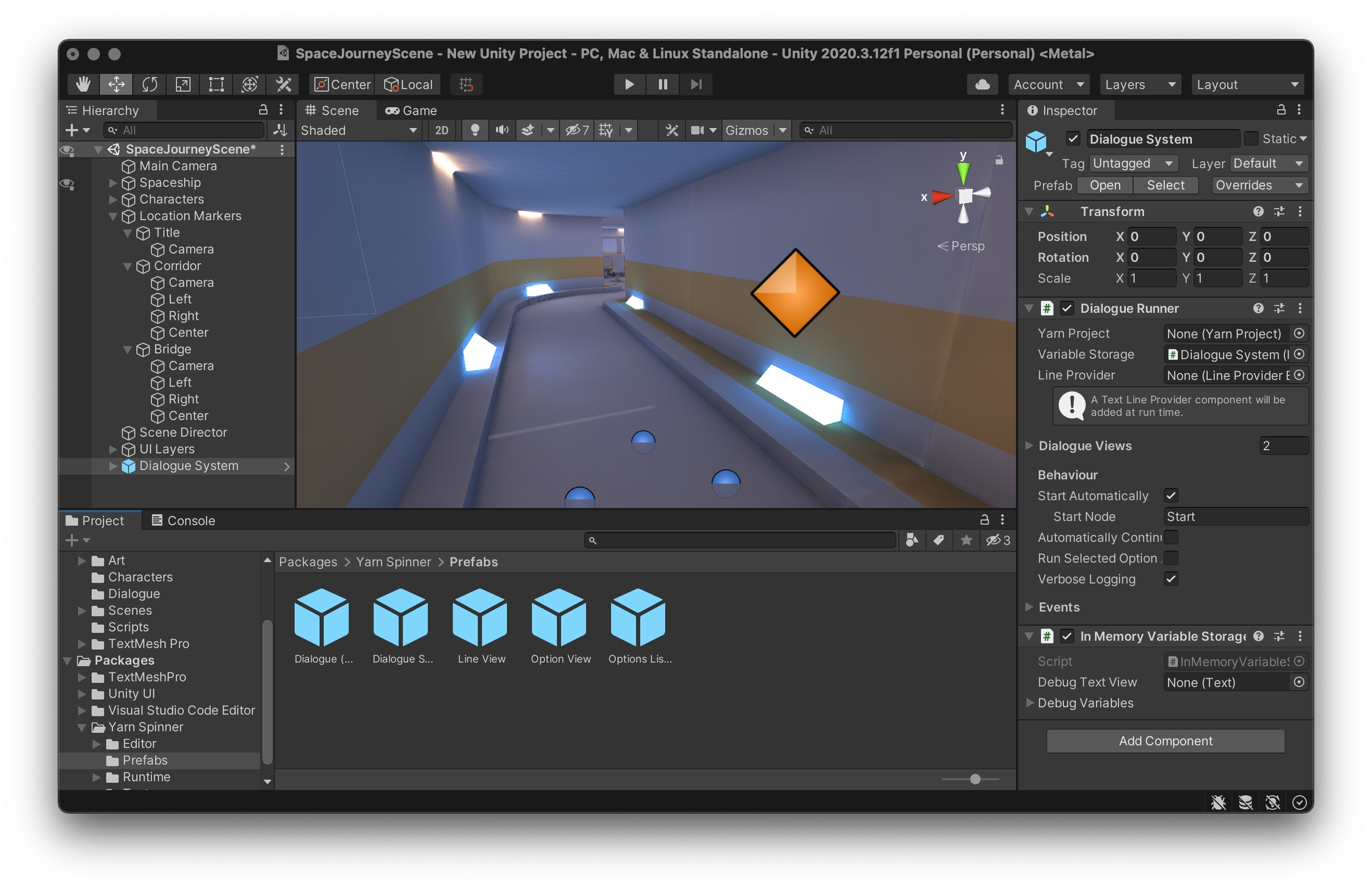Click the cloud services icon
Screen dimensions: 1372x890
pos(983,85)
